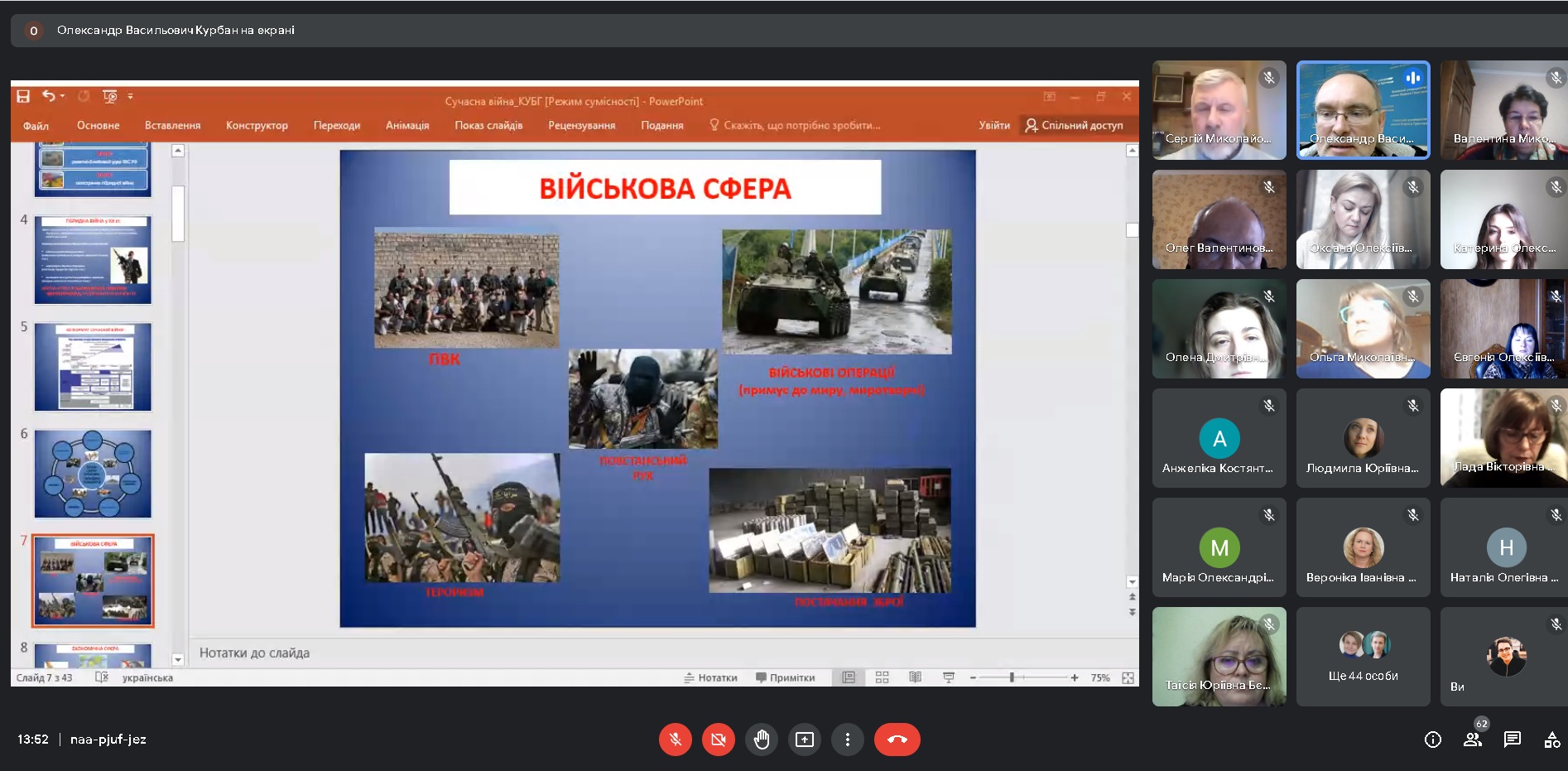Click the Спільний доступ button
This screenshot has height=771, width=1568.
(x=1075, y=126)
